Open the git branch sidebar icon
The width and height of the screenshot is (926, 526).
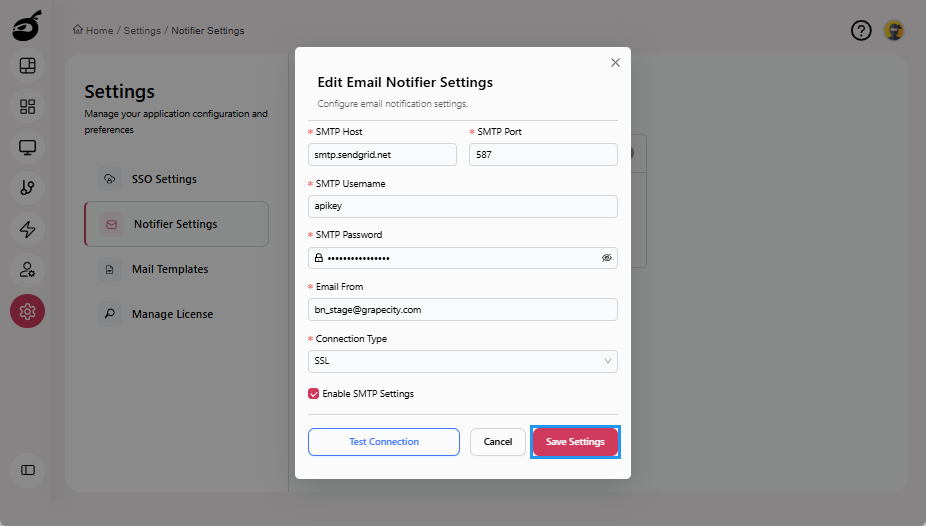point(27,188)
